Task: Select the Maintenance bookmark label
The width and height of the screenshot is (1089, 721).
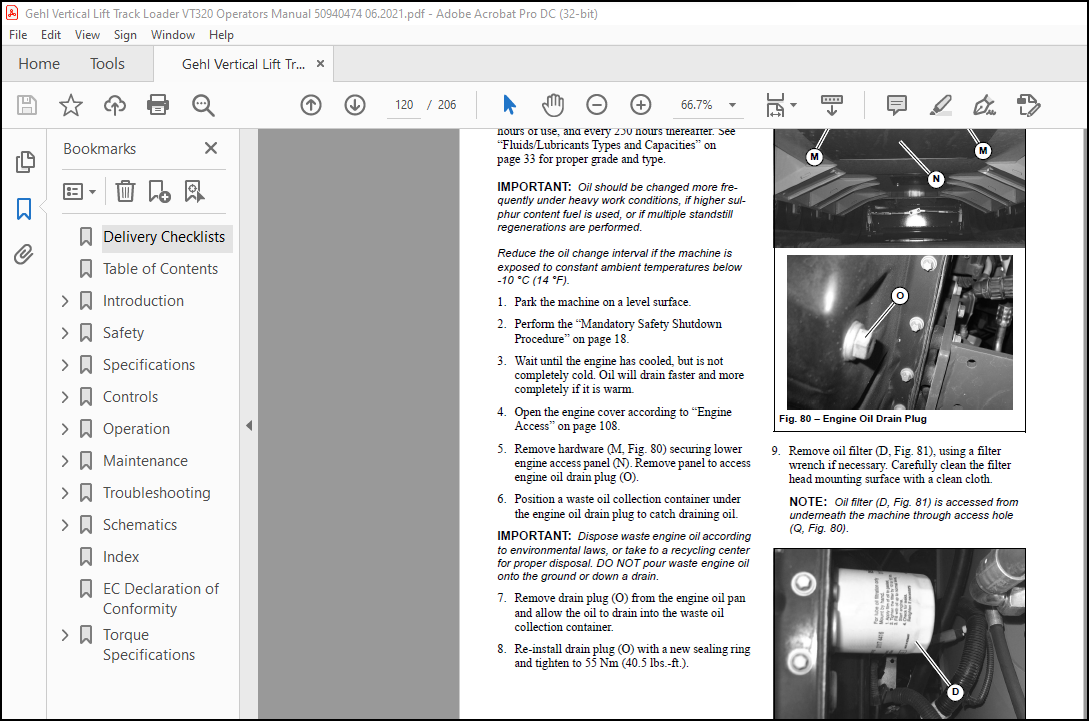Action: 145,461
